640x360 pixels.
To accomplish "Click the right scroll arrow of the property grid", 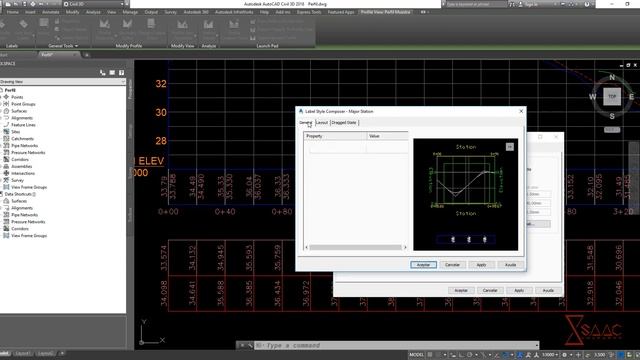I will (x=405, y=247).
